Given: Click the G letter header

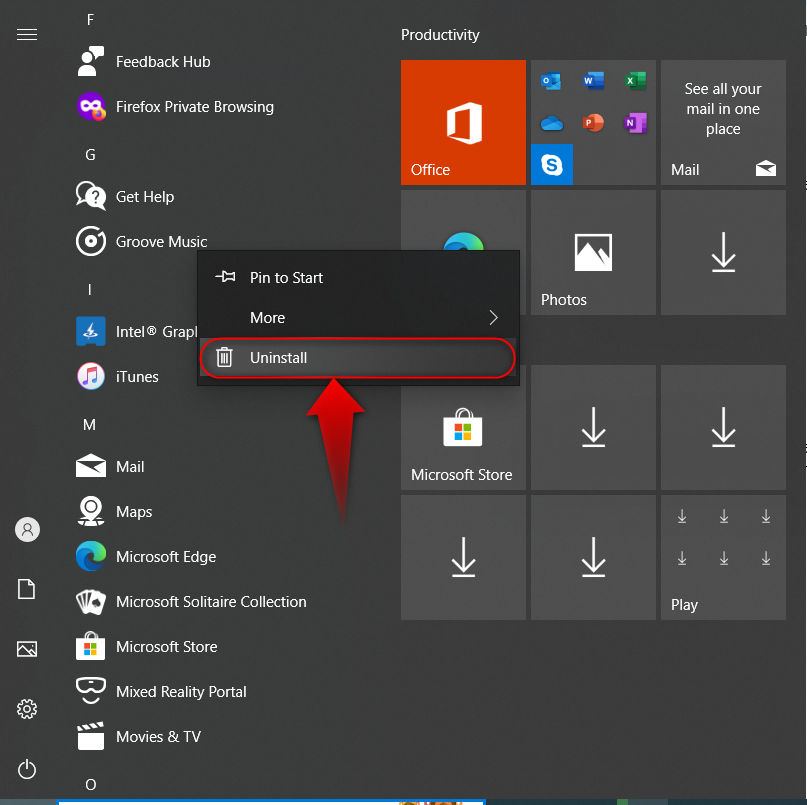Looking at the screenshot, I should (x=90, y=154).
